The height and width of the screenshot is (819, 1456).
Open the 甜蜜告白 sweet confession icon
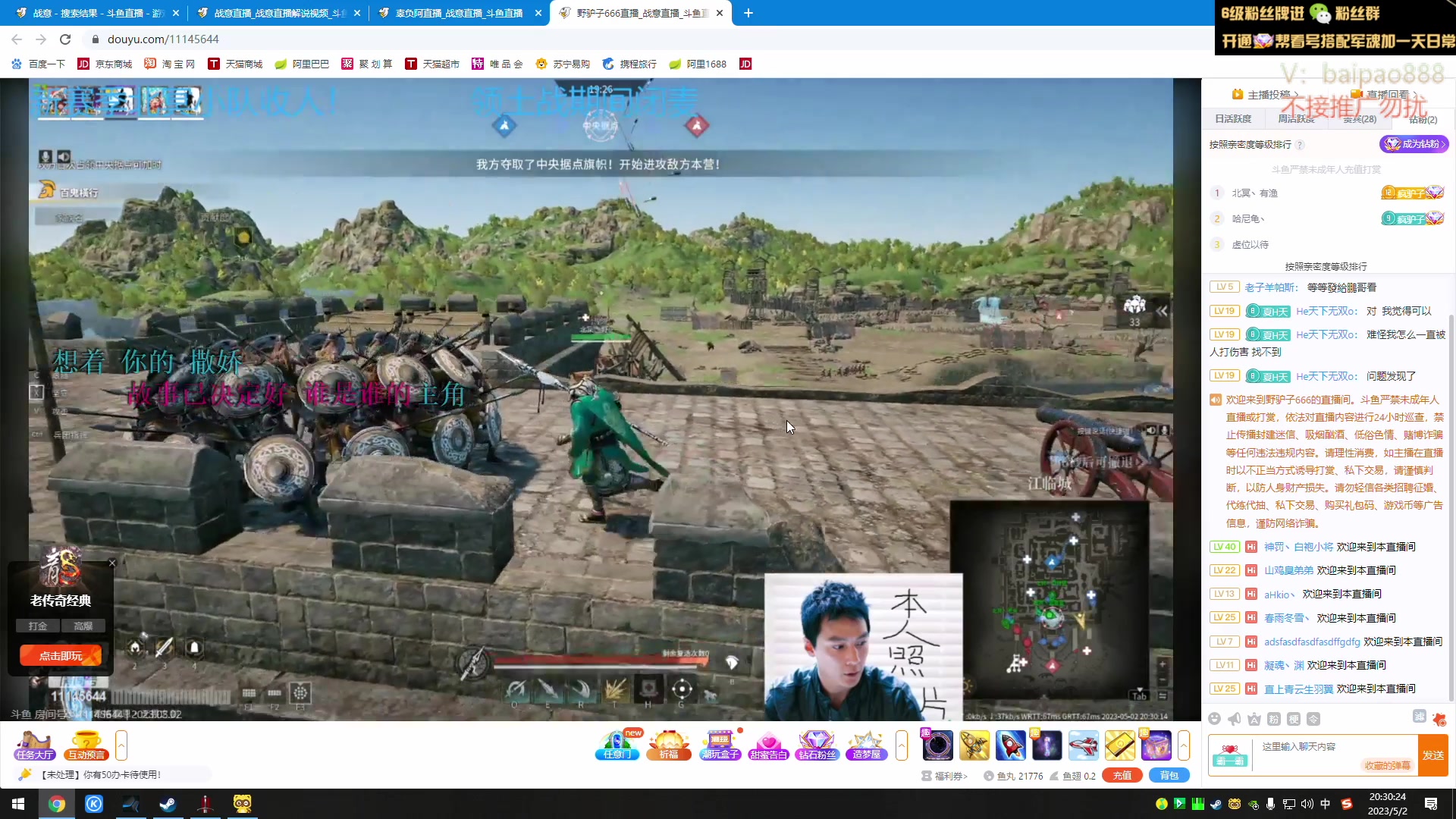[768, 745]
